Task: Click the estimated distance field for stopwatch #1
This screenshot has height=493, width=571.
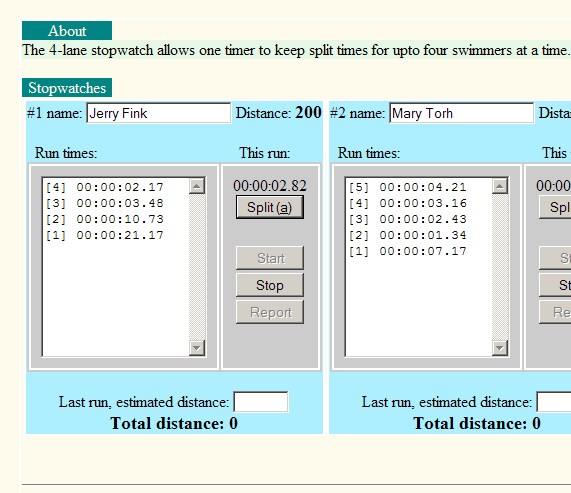Action: coord(261,402)
